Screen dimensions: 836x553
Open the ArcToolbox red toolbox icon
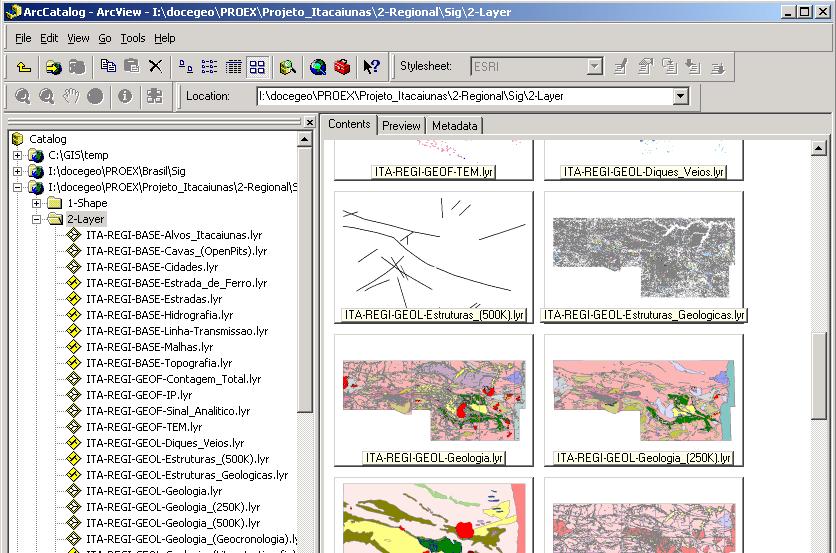342,67
